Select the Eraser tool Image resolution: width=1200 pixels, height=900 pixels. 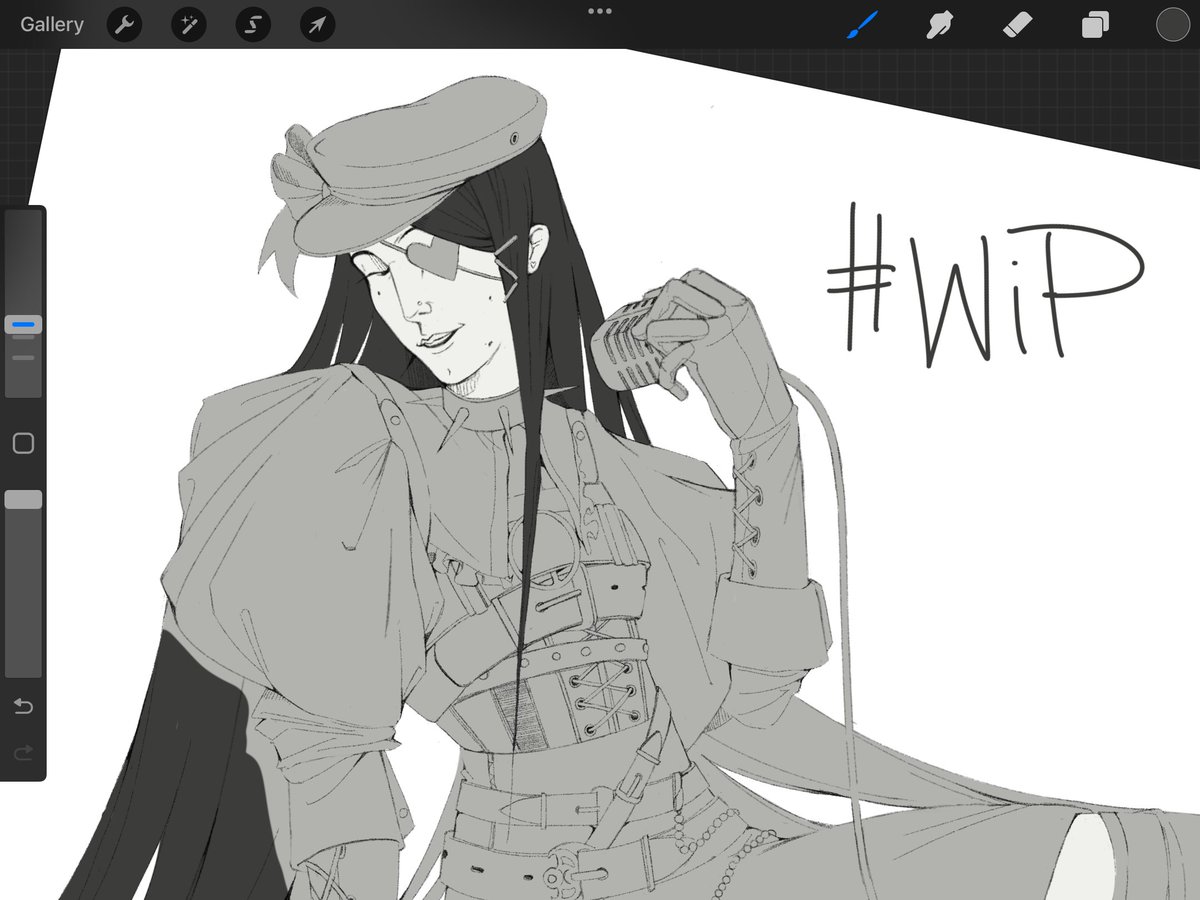pyautogui.click(x=1018, y=25)
